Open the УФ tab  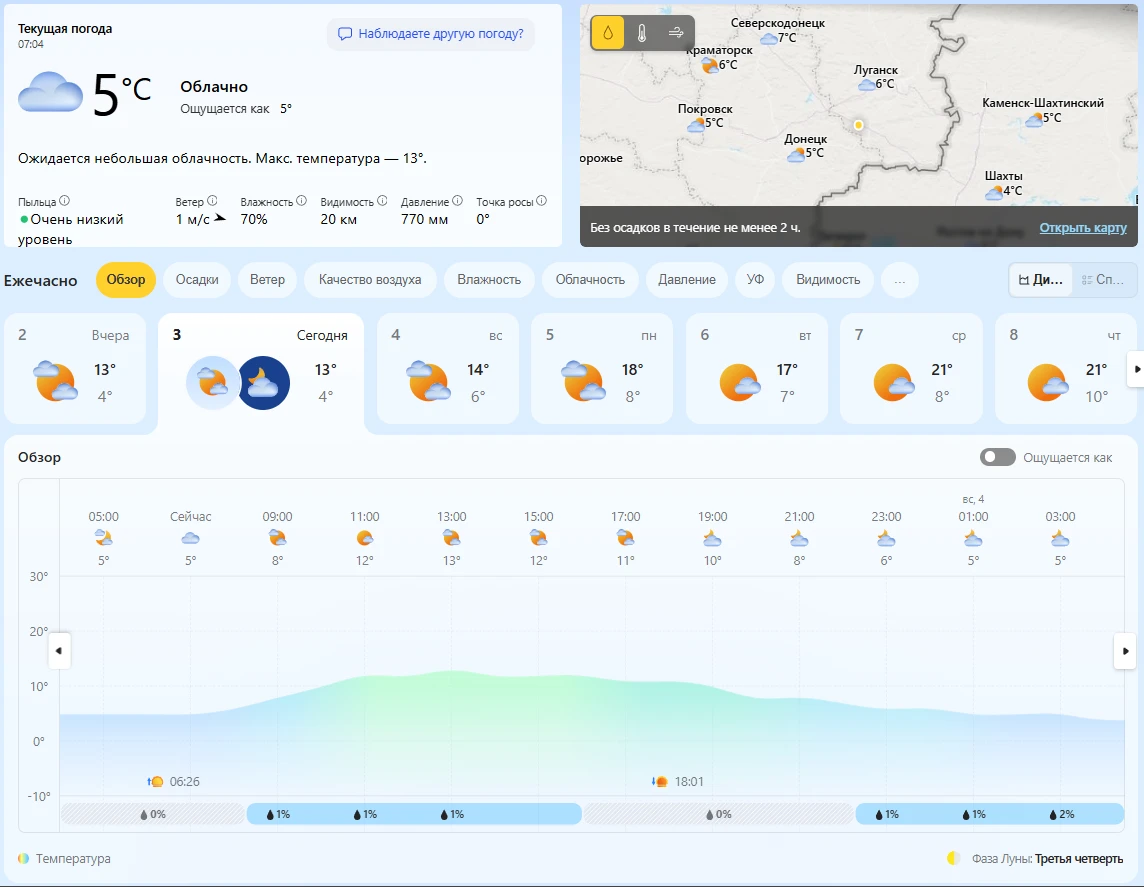pos(755,280)
